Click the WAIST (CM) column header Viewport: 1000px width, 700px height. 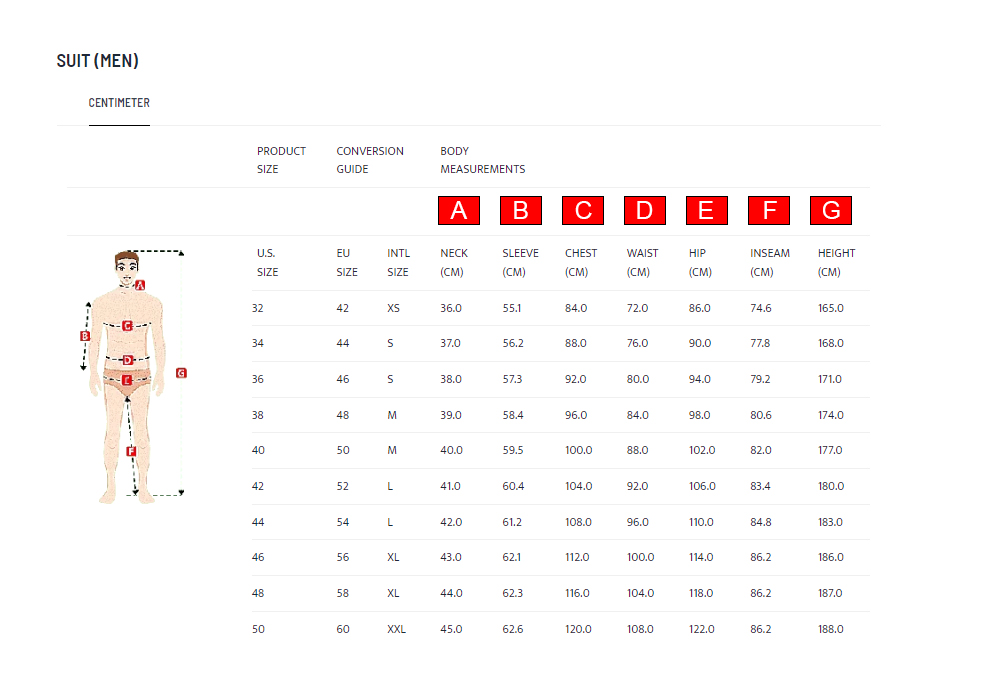tap(642, 263)
